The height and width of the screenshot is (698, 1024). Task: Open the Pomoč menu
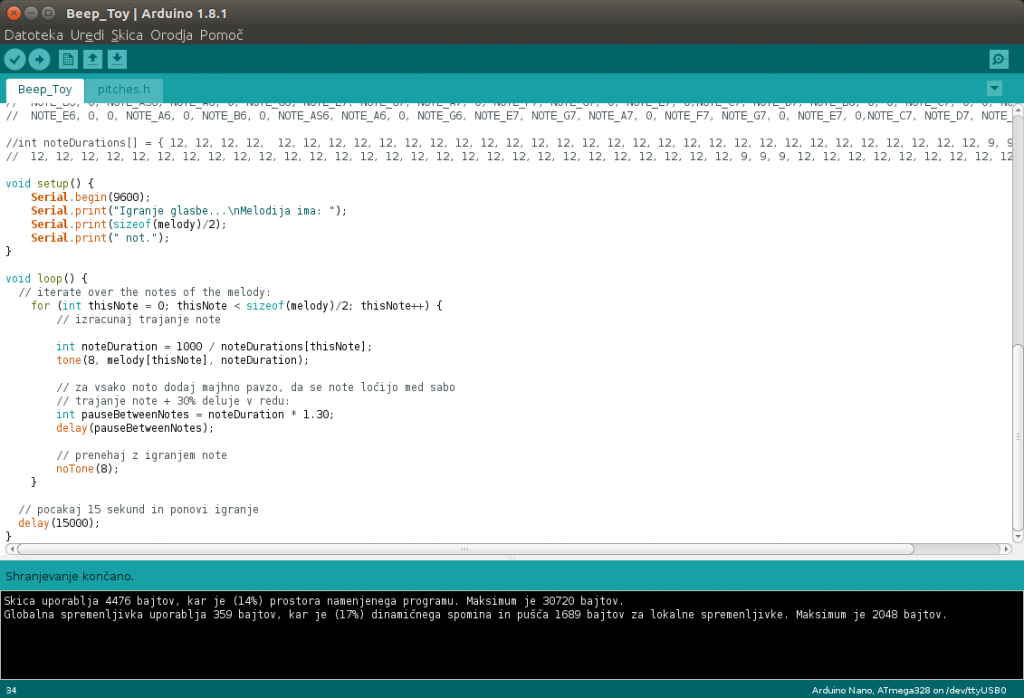click(x=221, y=35)
